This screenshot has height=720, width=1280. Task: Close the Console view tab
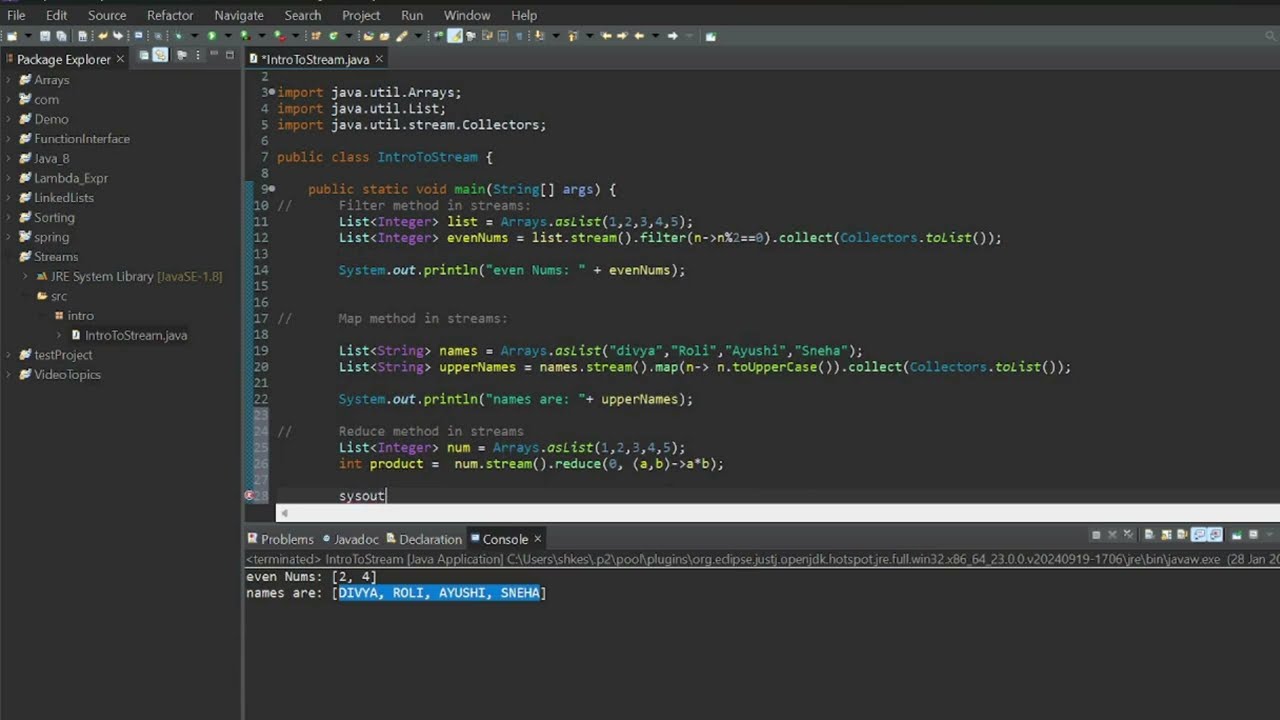click(537, 539)
